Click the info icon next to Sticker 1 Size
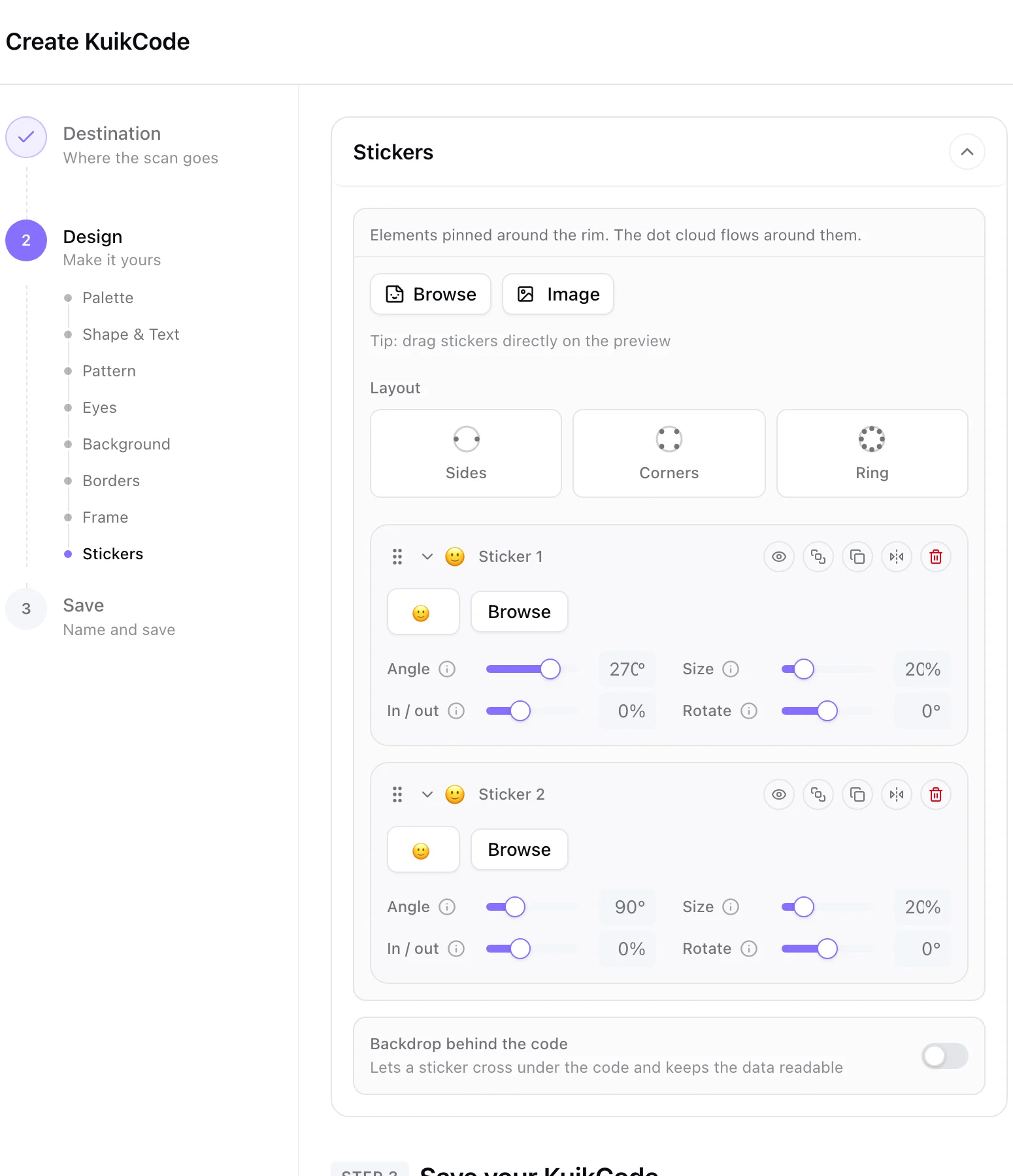 tap(731, 669)
